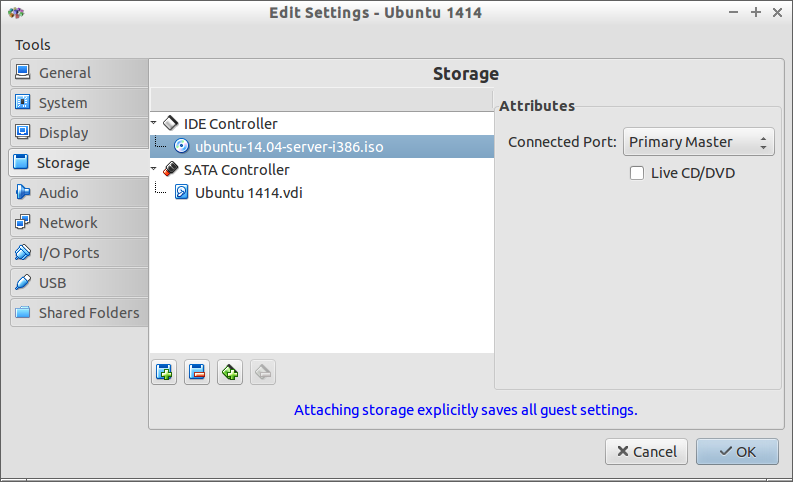Click the Cancel button
Image resolution: width=793 pixels, height=482 pixels.
point(646,452)
